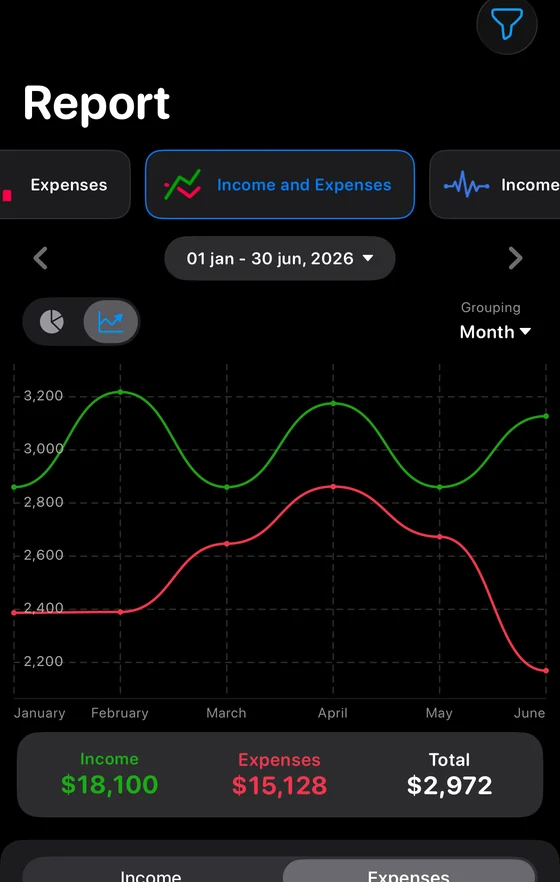Image resolution: width=560 pixels, height=882 pixels.
Task: Click the Report heading
Action: pyautogui.click(x=96, y=104)
